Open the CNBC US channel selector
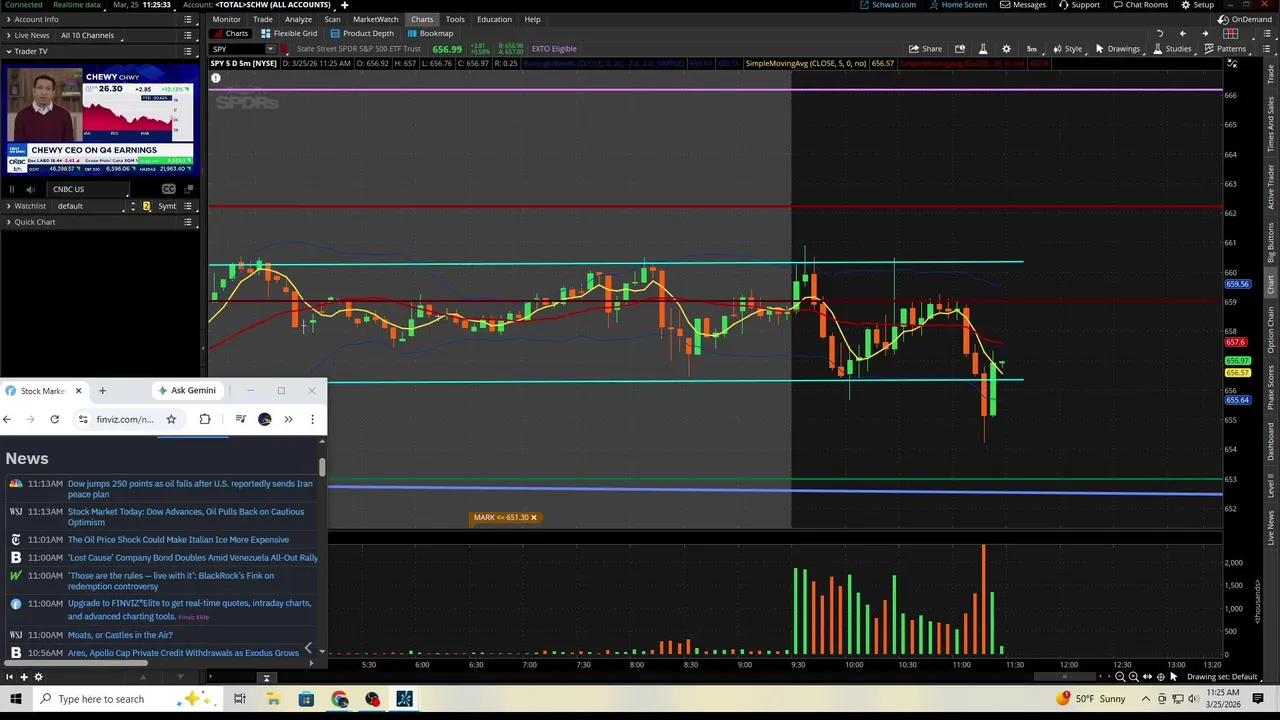This screenshot has width=1280, height=720. pyautogui.click(x=89, y=189)
